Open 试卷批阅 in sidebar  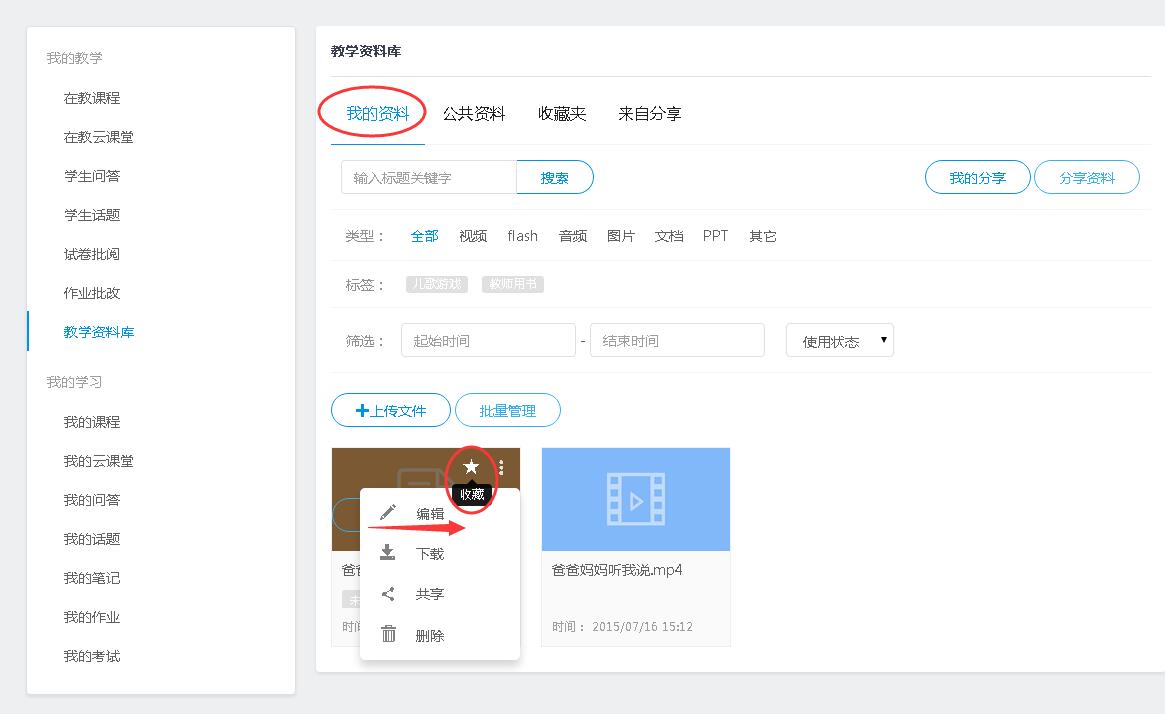click(x=91, y=254)
